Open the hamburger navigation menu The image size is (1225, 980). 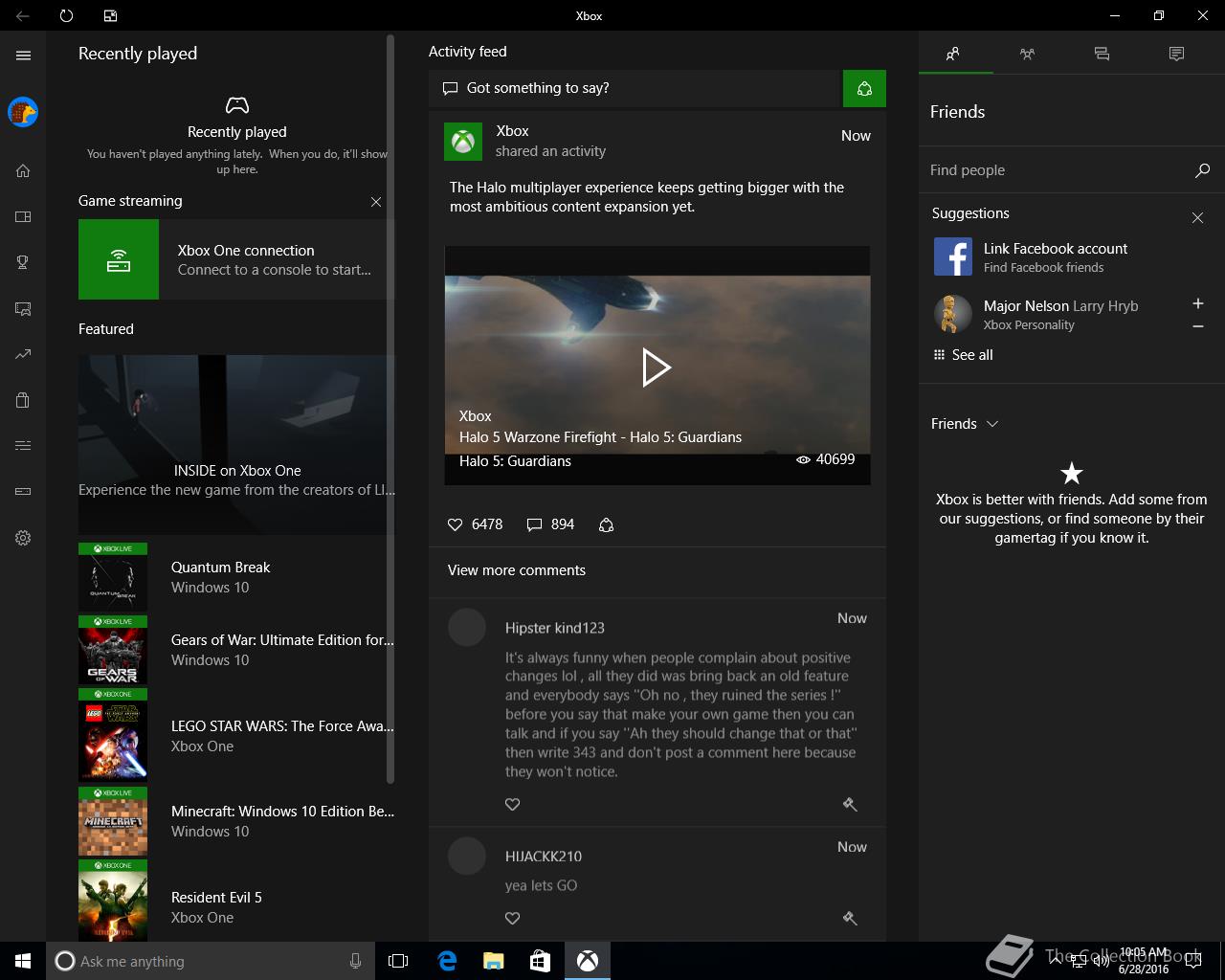click(23, 56)
